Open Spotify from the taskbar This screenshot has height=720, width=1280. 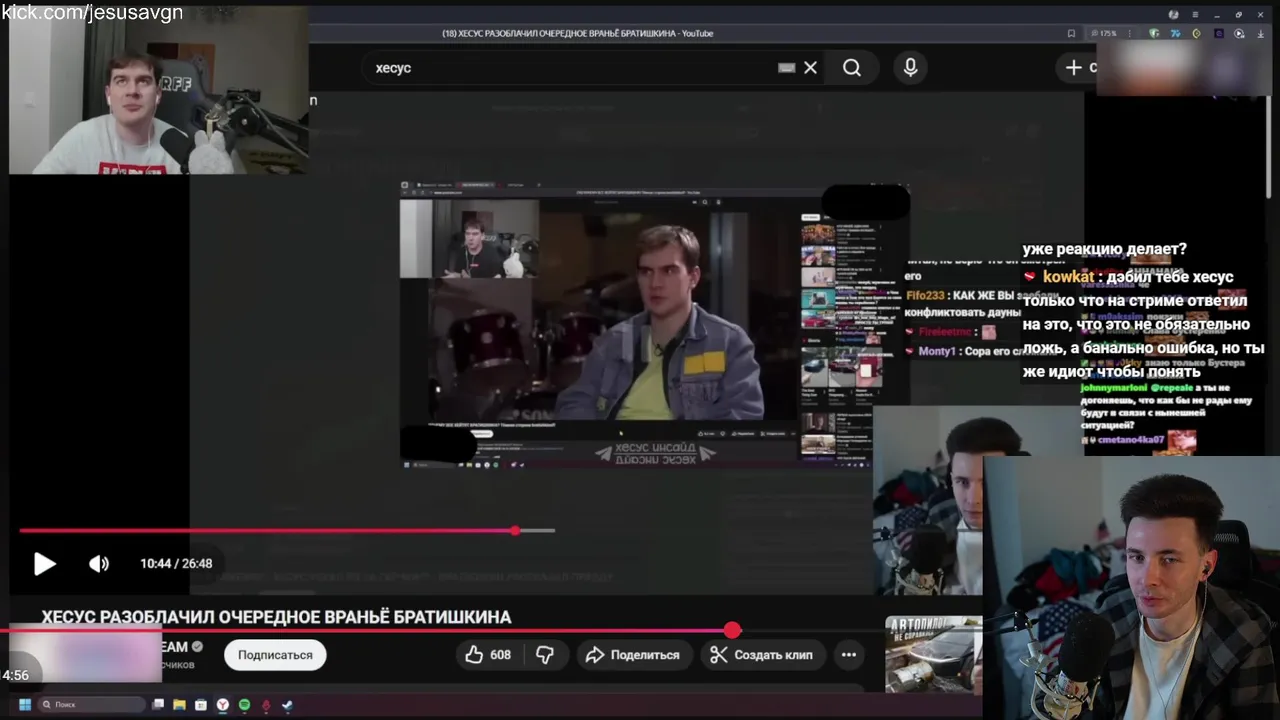click(244, 704)
